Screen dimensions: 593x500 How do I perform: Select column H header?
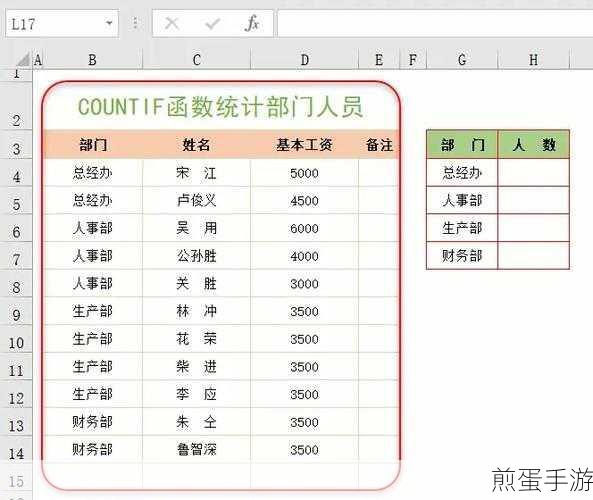pos(533,59)
